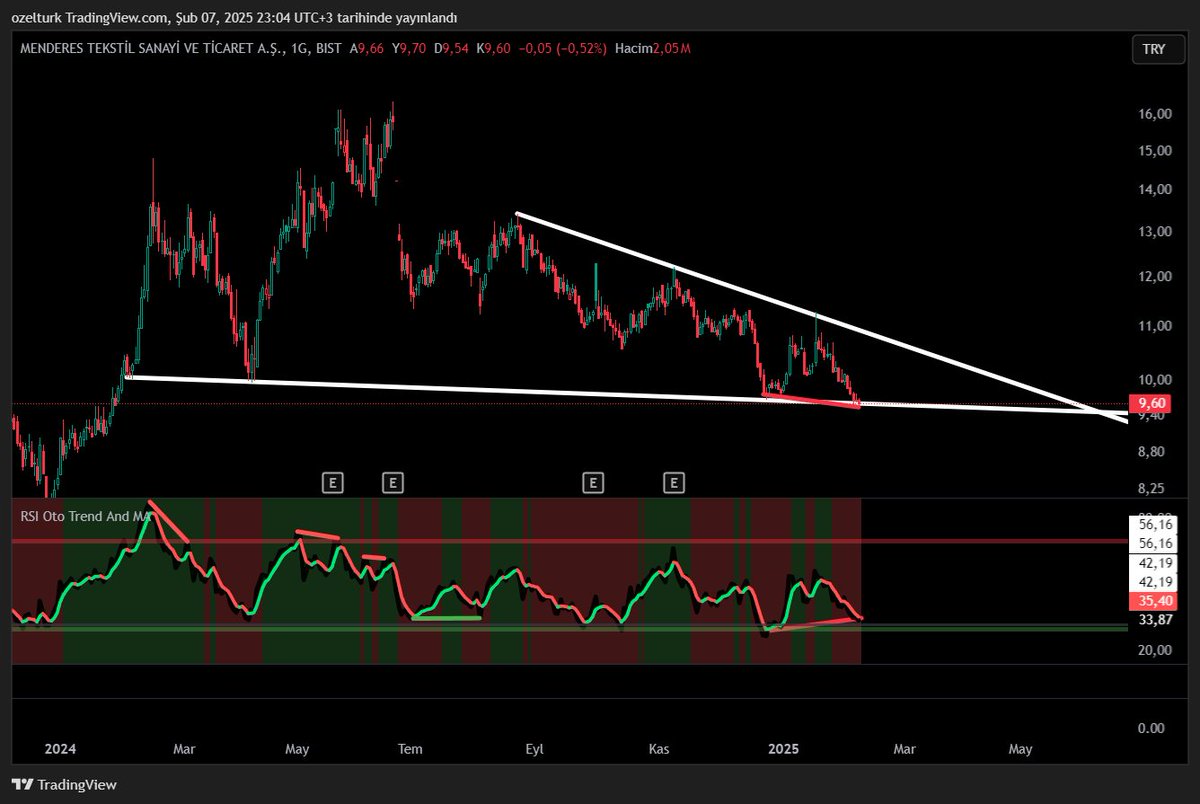Open the E earnings marker nearest Kas
This screenshot has height=804, width=1200.
tap(675, 484)
